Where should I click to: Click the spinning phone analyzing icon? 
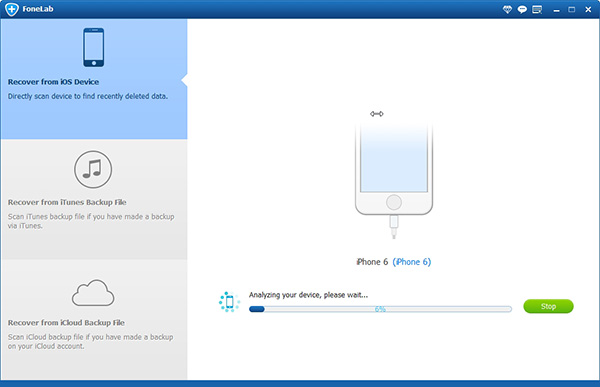coord(229,302)
